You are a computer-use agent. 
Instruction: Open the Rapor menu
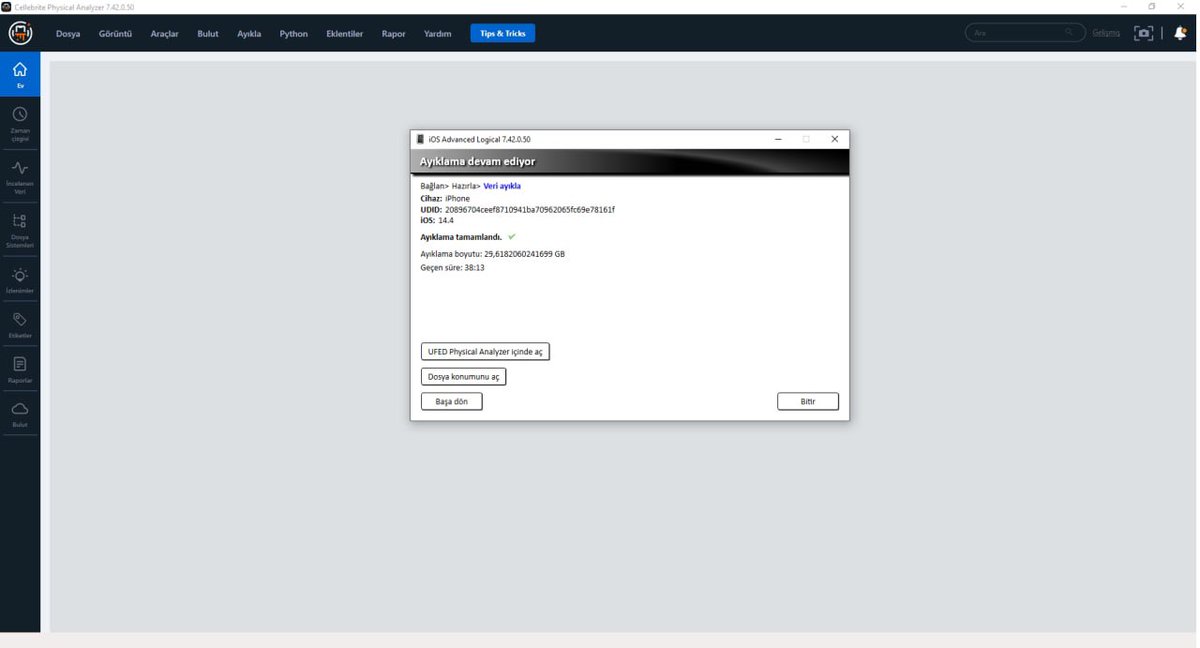click(x=393, y=33)
